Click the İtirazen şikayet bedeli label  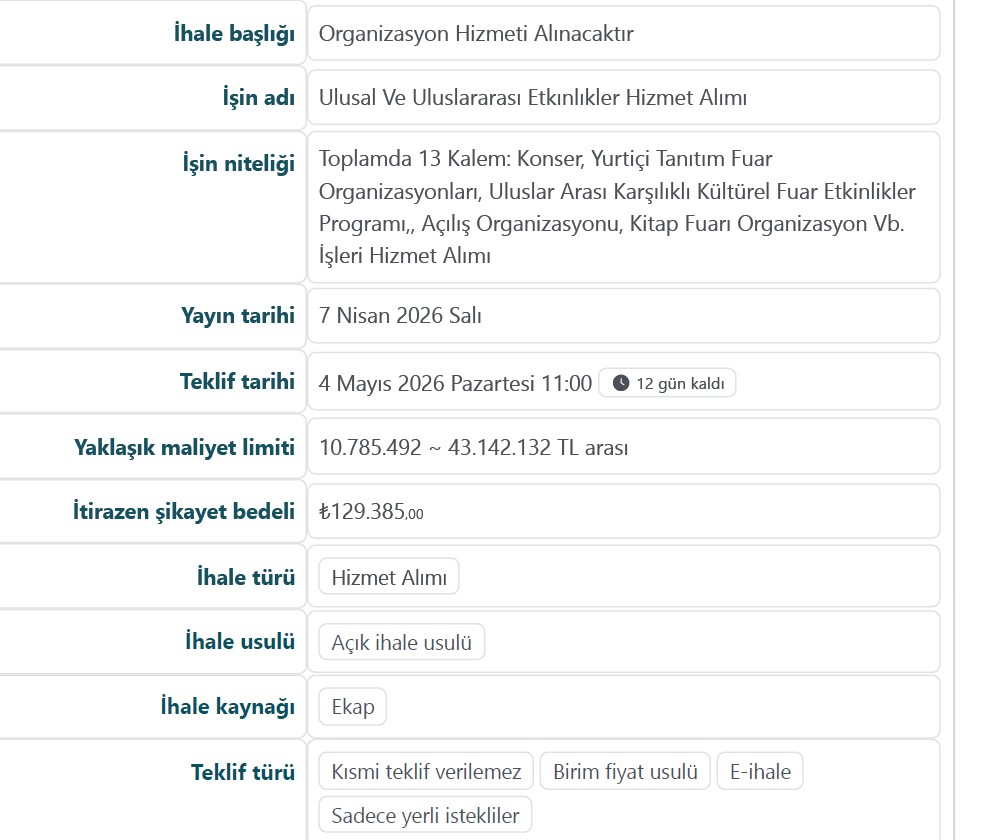(183, 512)
